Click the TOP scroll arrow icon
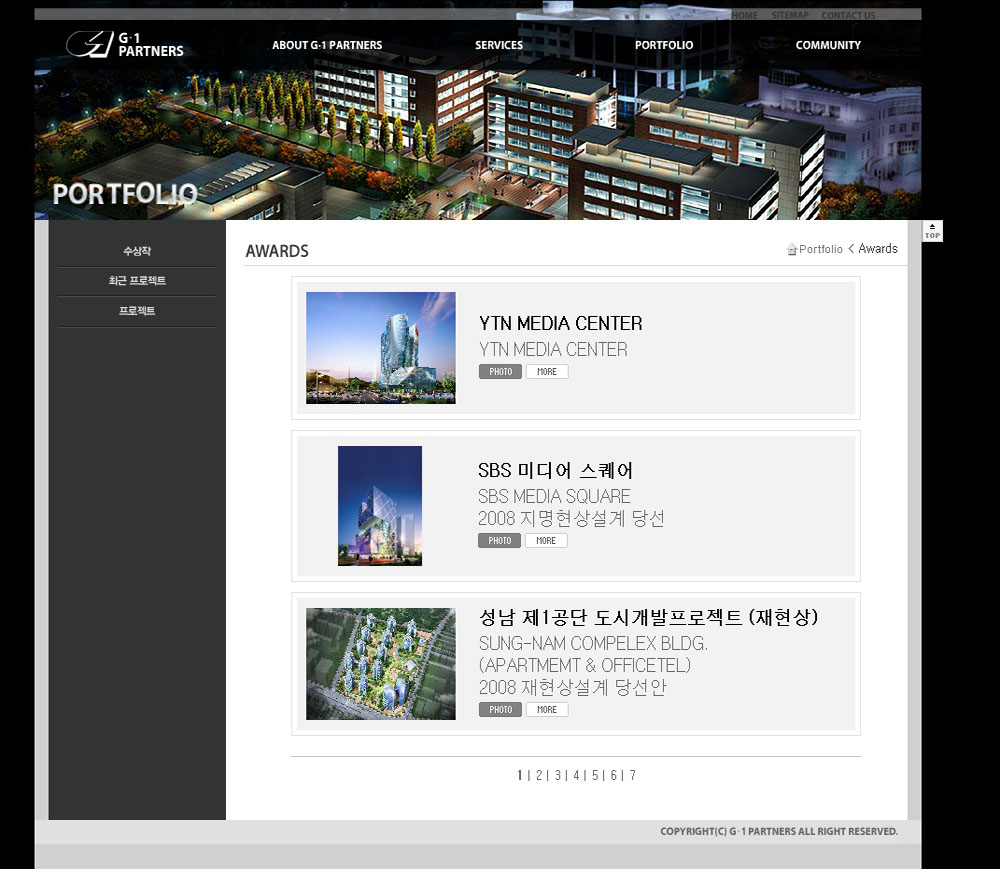The image size is (1000, 869). [x=932, y=231]
